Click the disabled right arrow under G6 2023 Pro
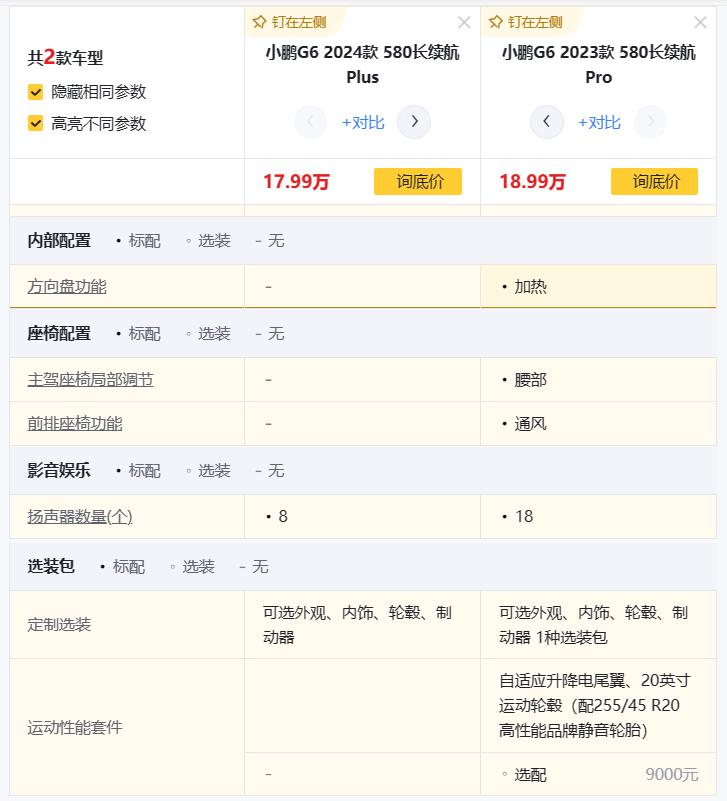The image size is (727, 801). pyautogui.click(x=650, y=122)
